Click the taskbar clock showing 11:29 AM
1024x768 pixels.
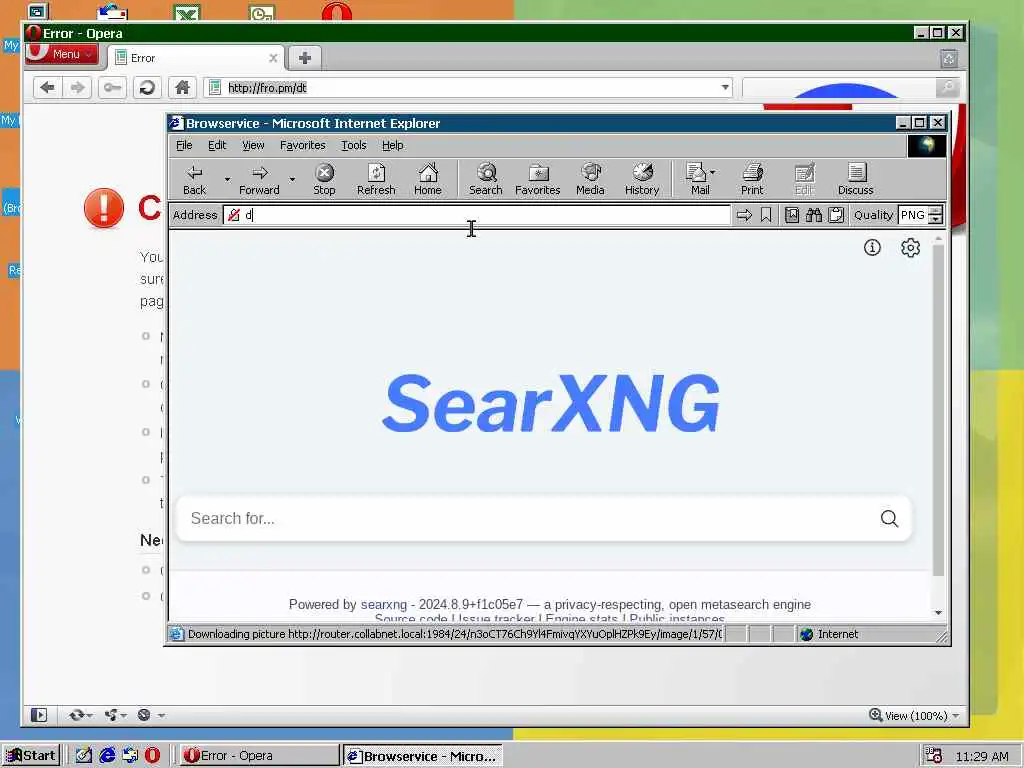point(982,756)
